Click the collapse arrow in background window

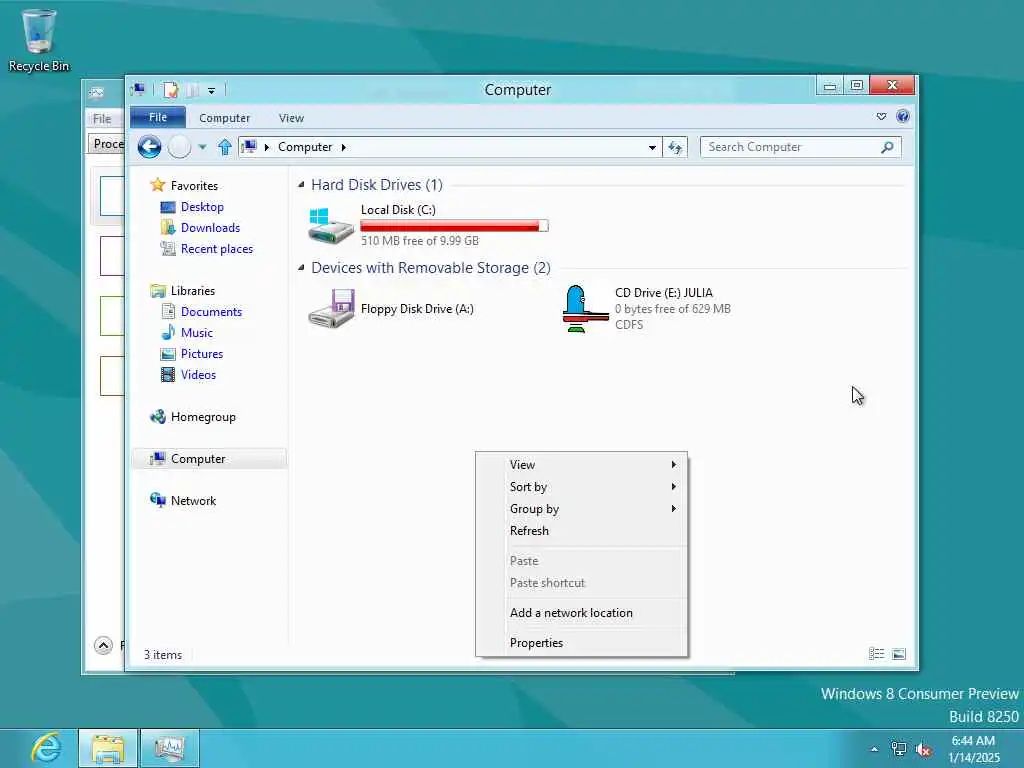[x=103, y=646]
